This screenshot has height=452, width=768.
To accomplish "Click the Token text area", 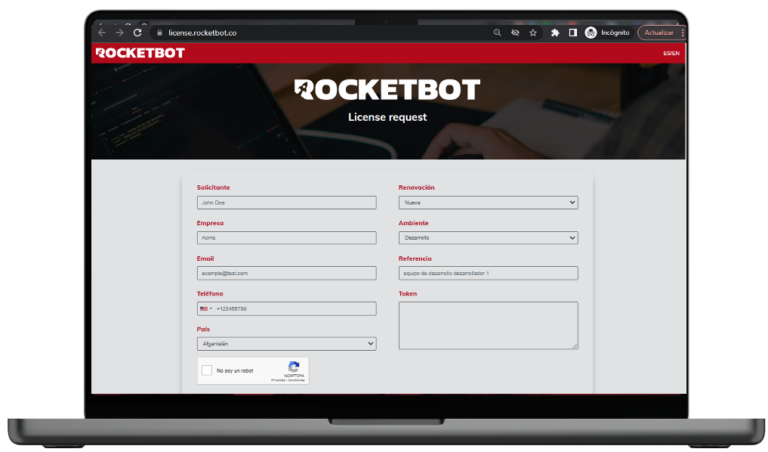I will pyautogui.click(x=488, y=326).
